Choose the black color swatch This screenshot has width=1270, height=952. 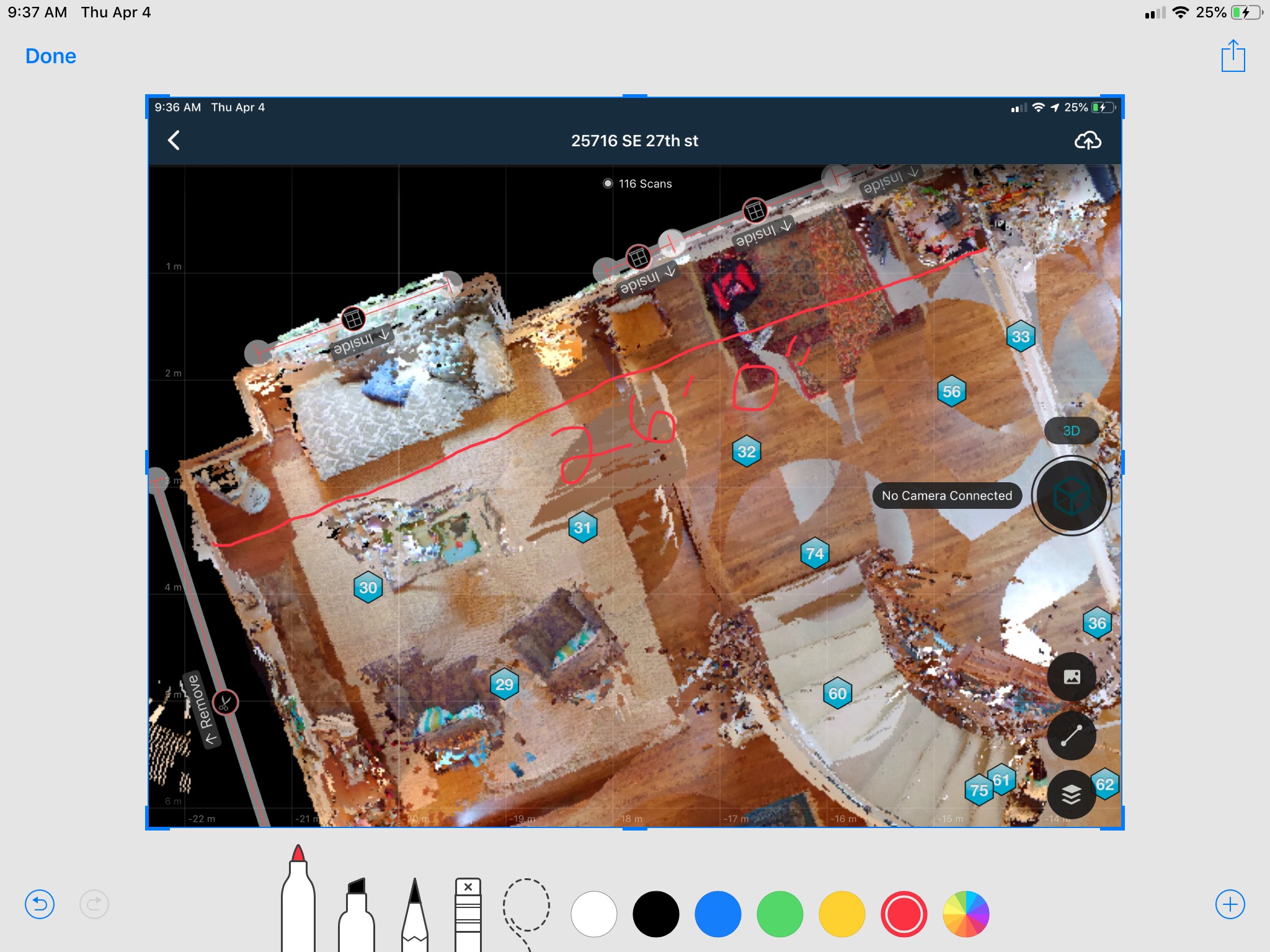[x=656, y=914]
